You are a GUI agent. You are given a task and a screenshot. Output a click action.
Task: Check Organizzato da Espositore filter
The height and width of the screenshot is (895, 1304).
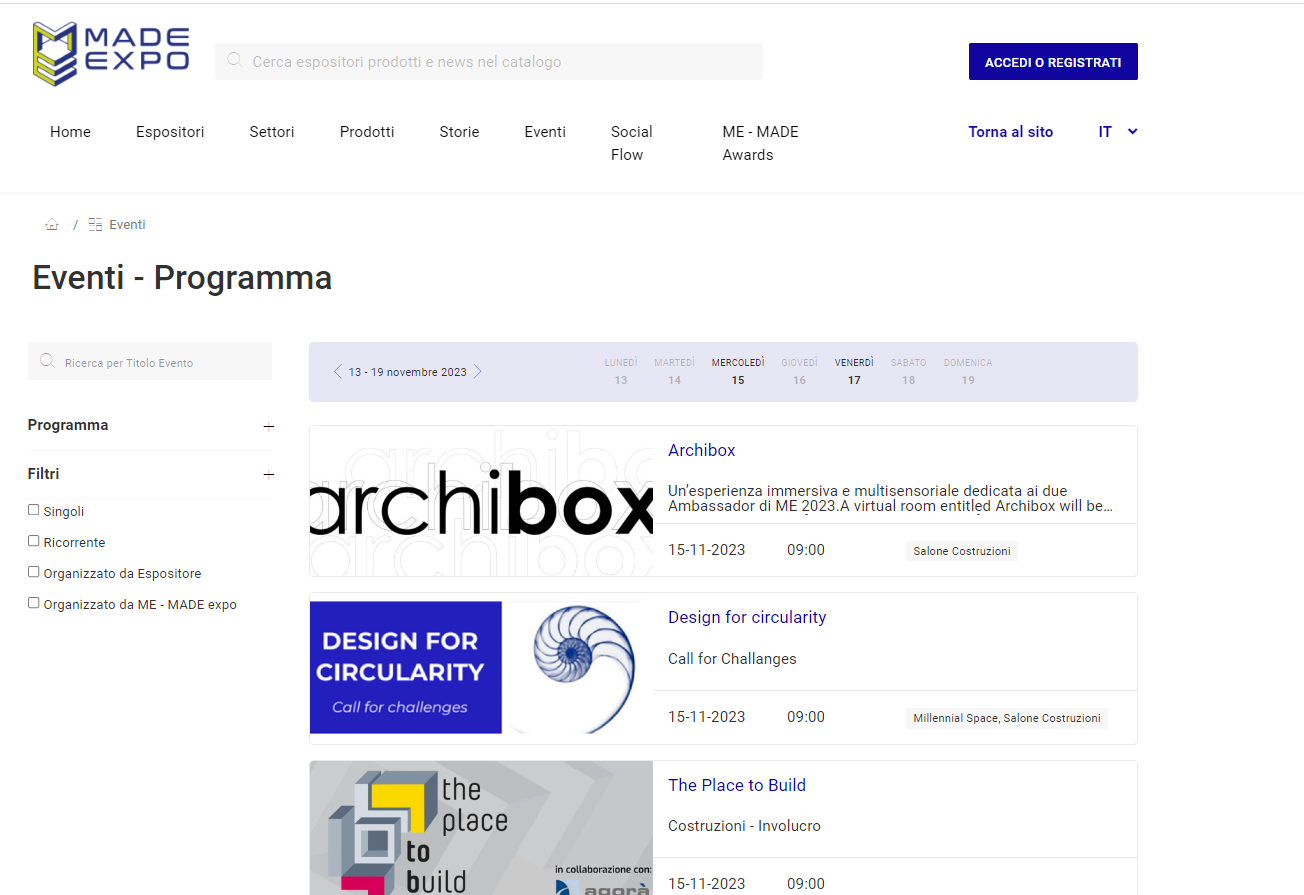34,572
